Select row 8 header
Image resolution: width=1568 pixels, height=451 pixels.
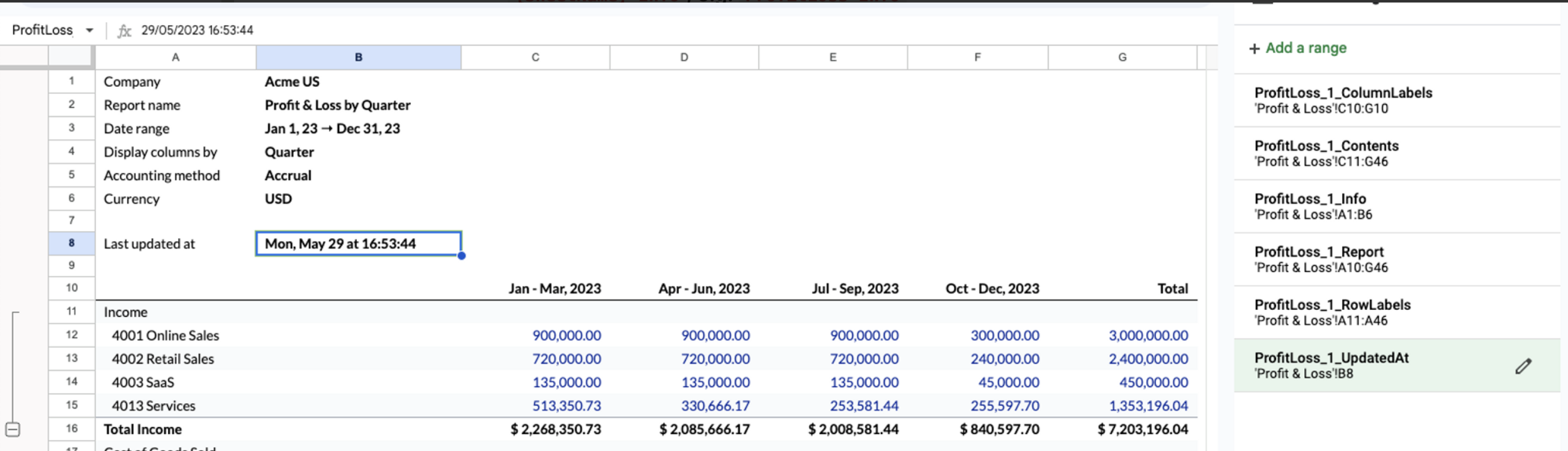tap(72, 243)
